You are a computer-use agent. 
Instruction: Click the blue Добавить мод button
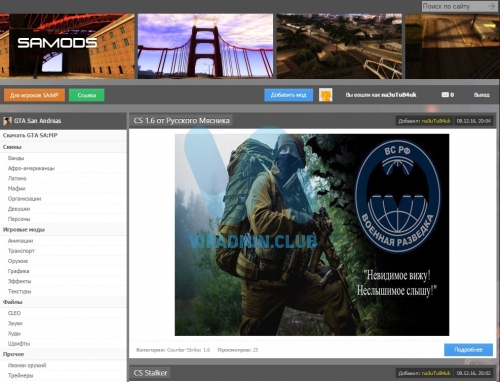tap(288, 95)
